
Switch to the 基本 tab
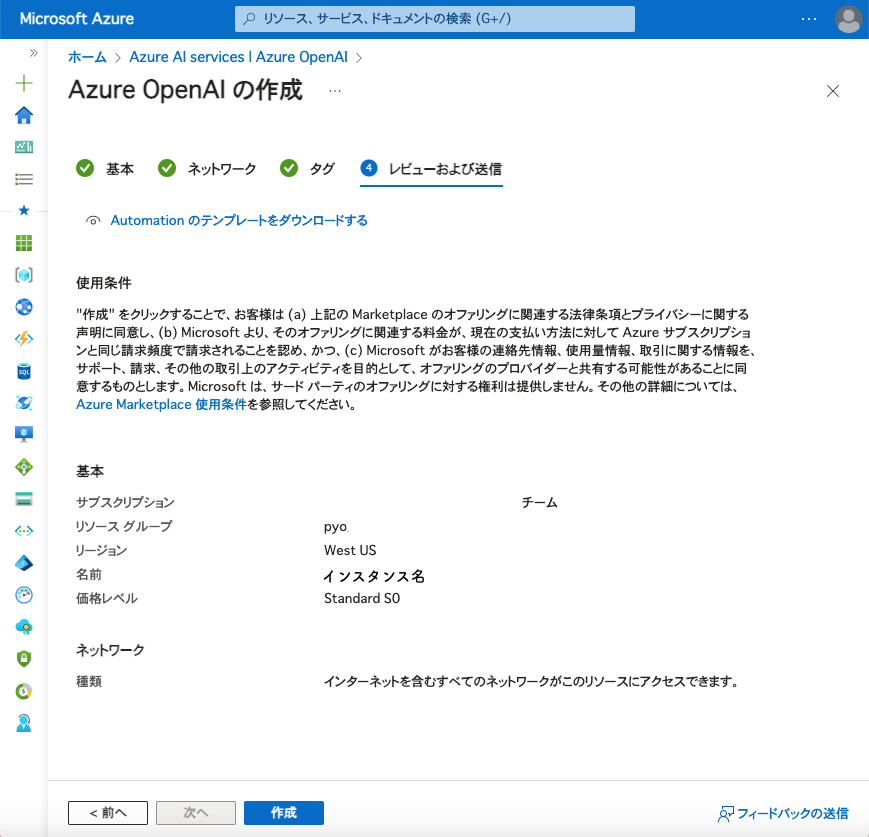pyautogui.click(x=105, y=169)
